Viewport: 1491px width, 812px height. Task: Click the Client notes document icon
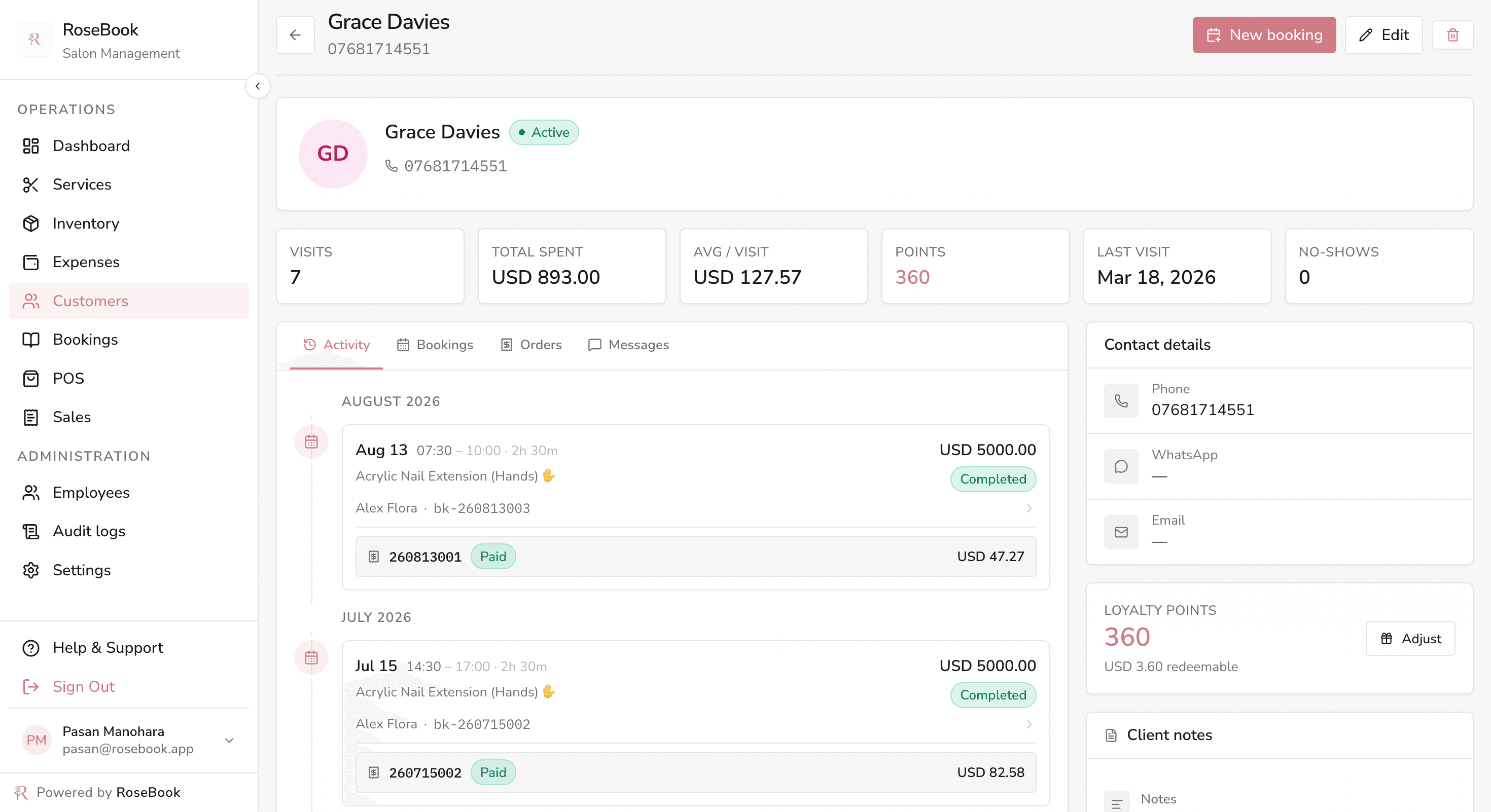1111,735
